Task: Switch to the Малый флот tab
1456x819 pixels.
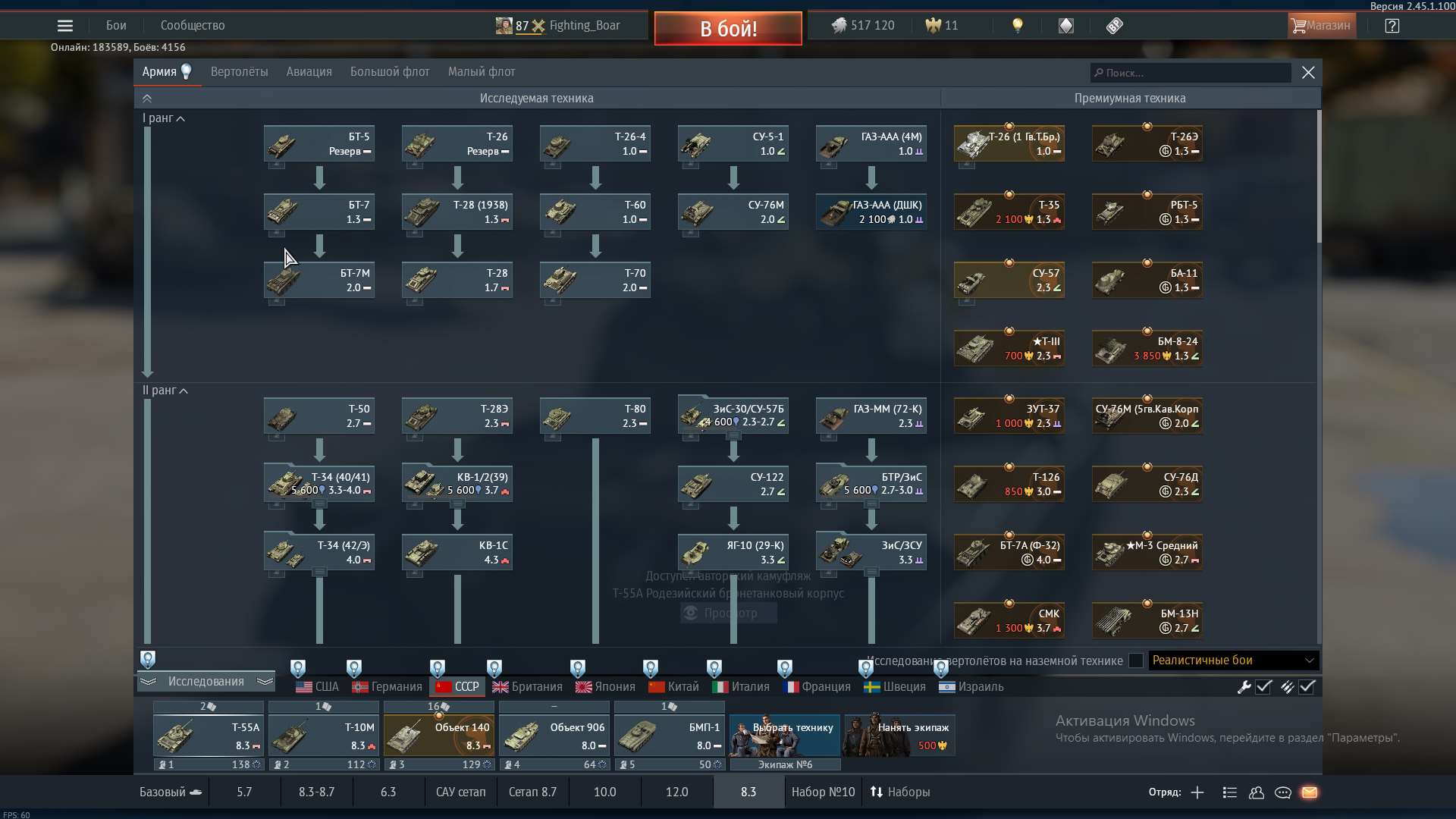Action: tap(482, 72)
